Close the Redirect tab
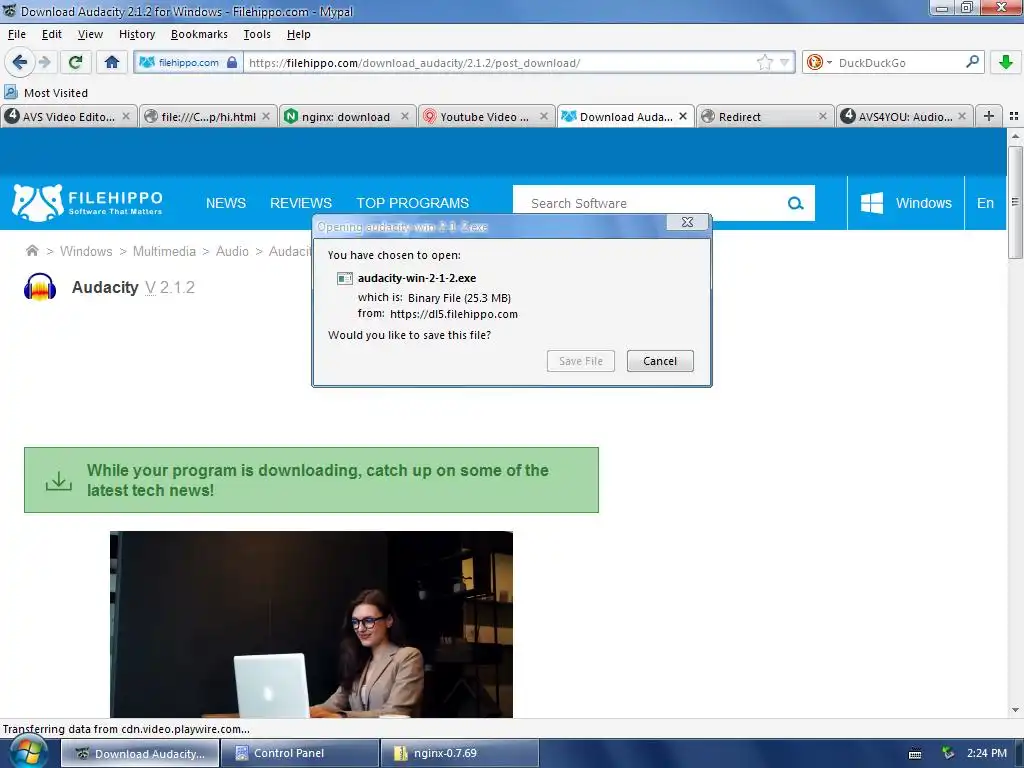The height and width of the screenshot is (768, 1024). [823, 116]
